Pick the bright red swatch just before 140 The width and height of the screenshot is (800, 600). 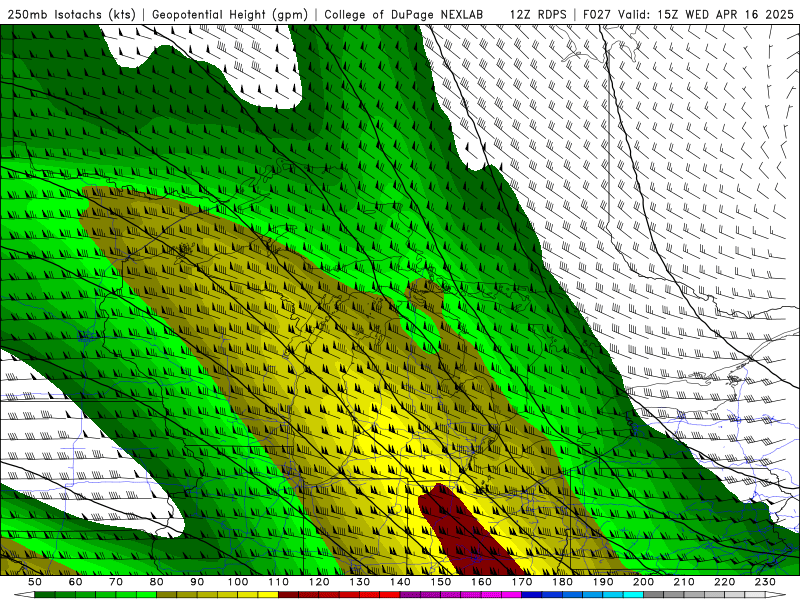coord(390,594)
